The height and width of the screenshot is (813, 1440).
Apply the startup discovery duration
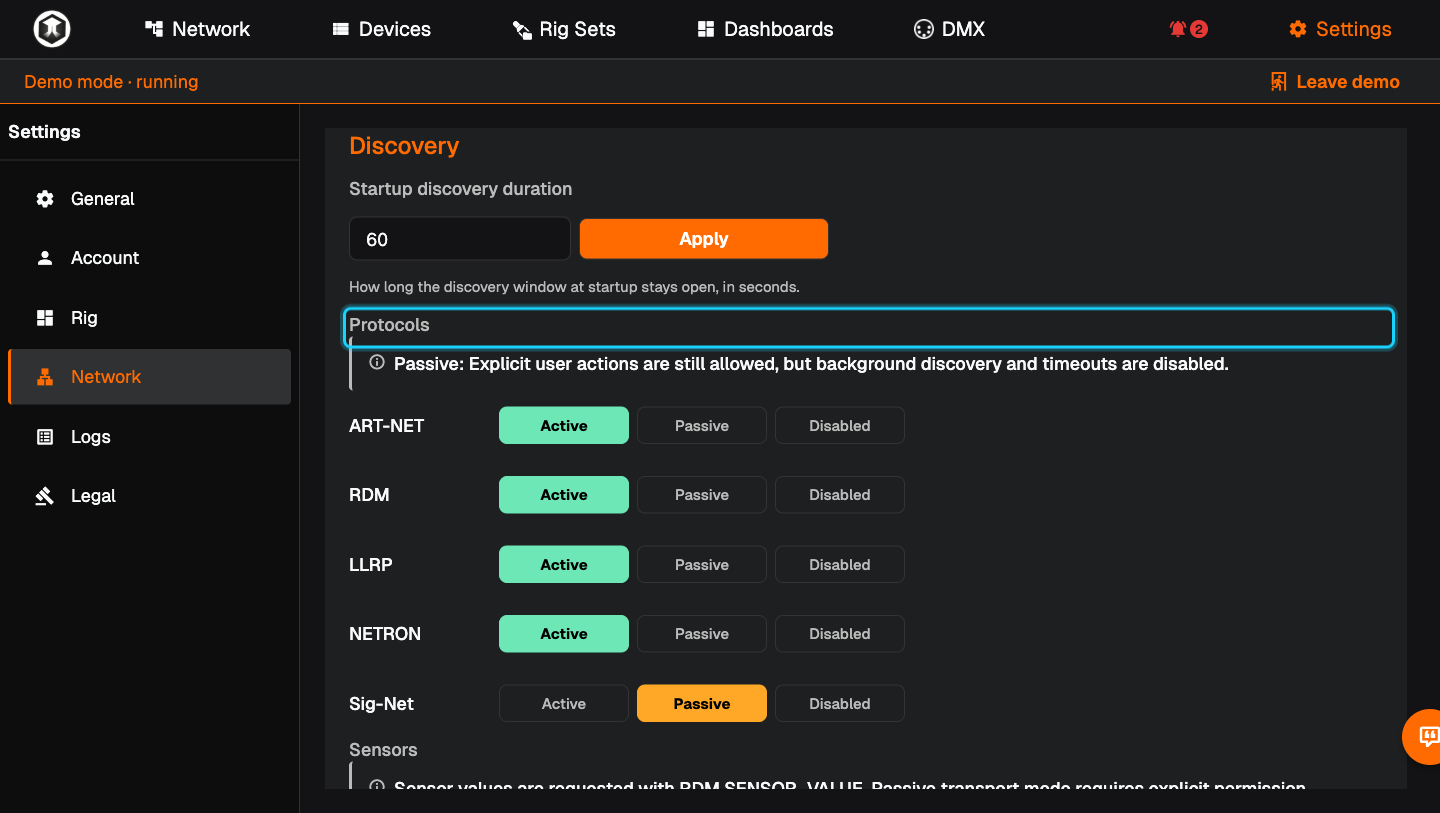(704, 239)
